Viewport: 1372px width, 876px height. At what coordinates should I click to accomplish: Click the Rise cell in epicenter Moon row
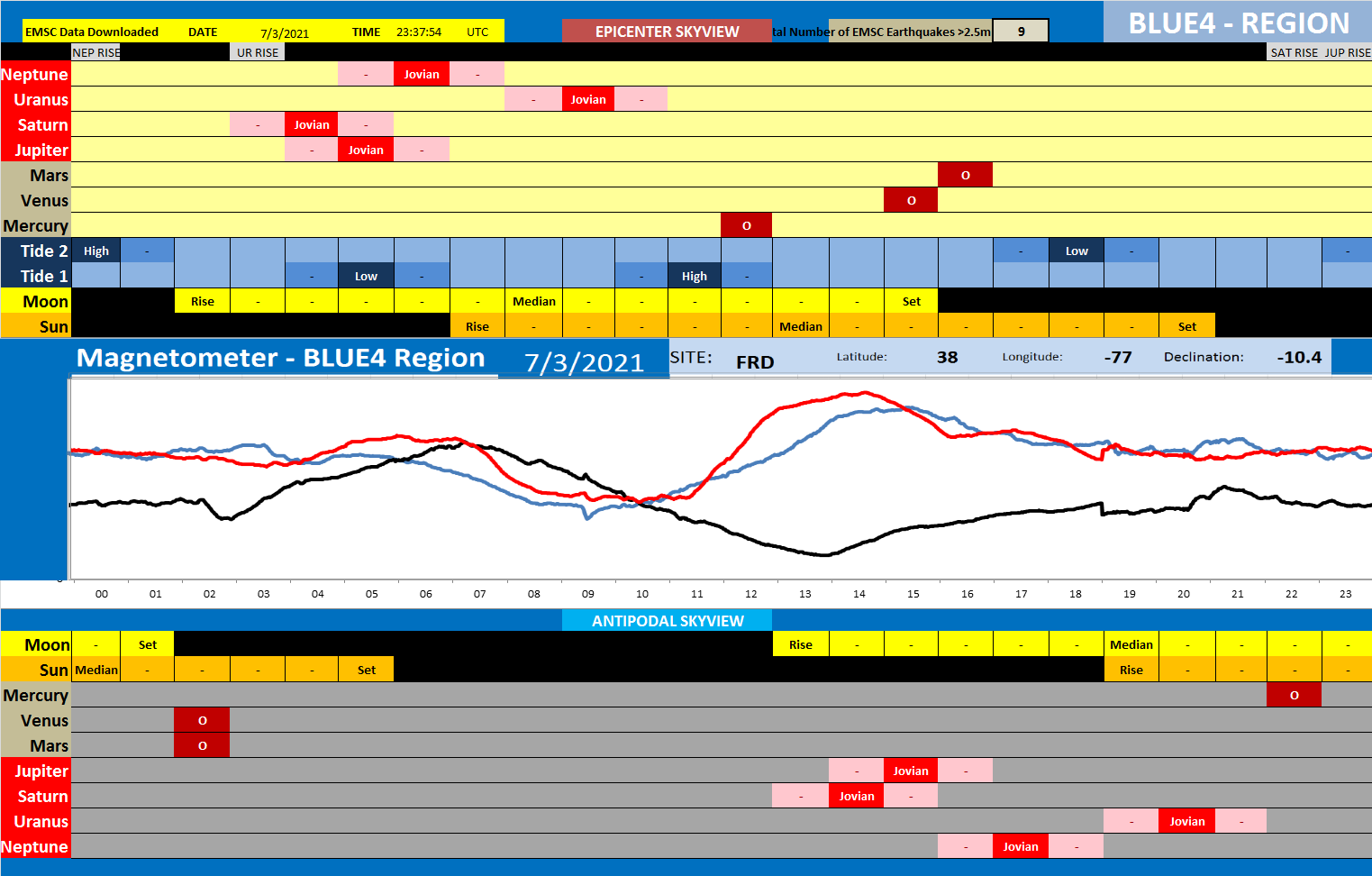tap(203, 301)
